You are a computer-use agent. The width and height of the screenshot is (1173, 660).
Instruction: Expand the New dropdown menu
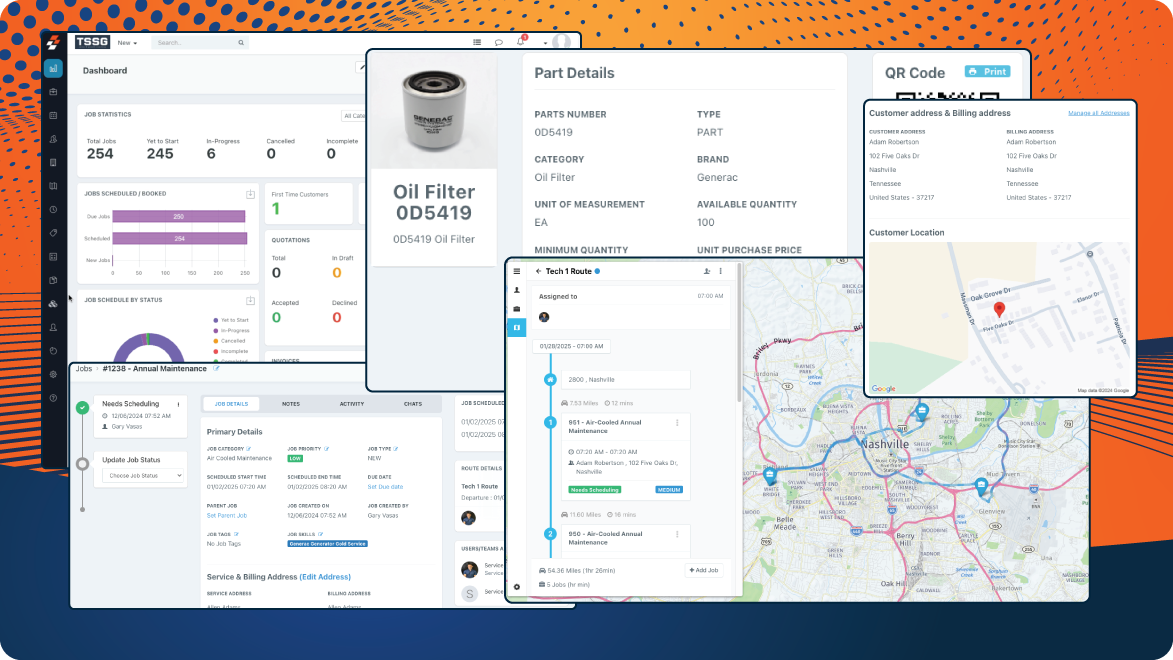point(127,43)
